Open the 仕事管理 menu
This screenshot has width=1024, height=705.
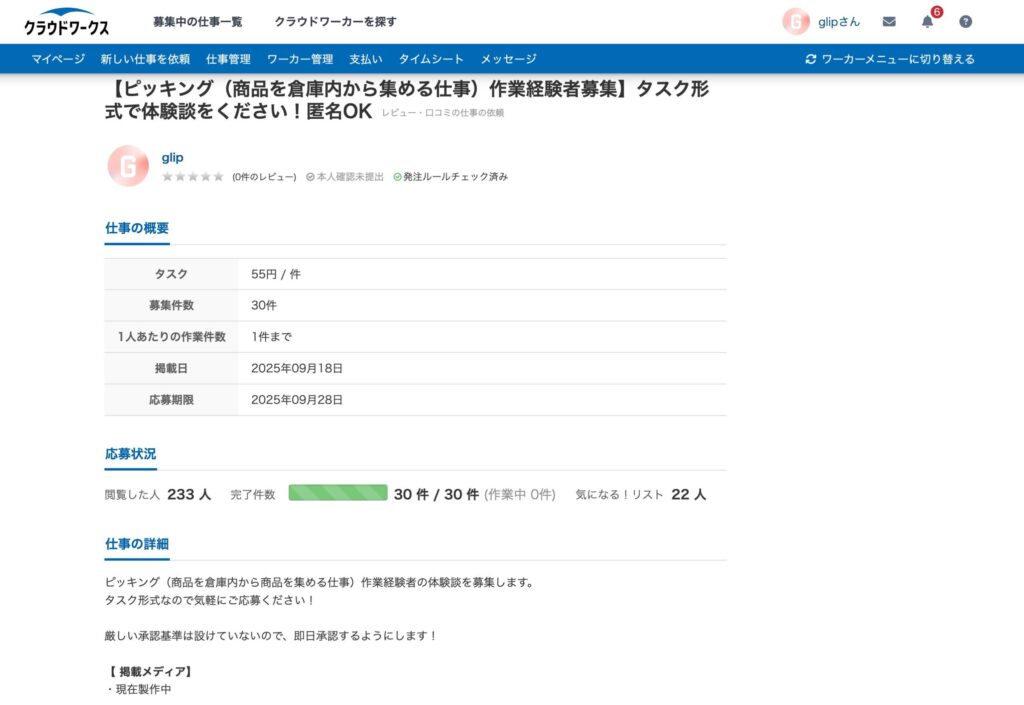point(228,59)
